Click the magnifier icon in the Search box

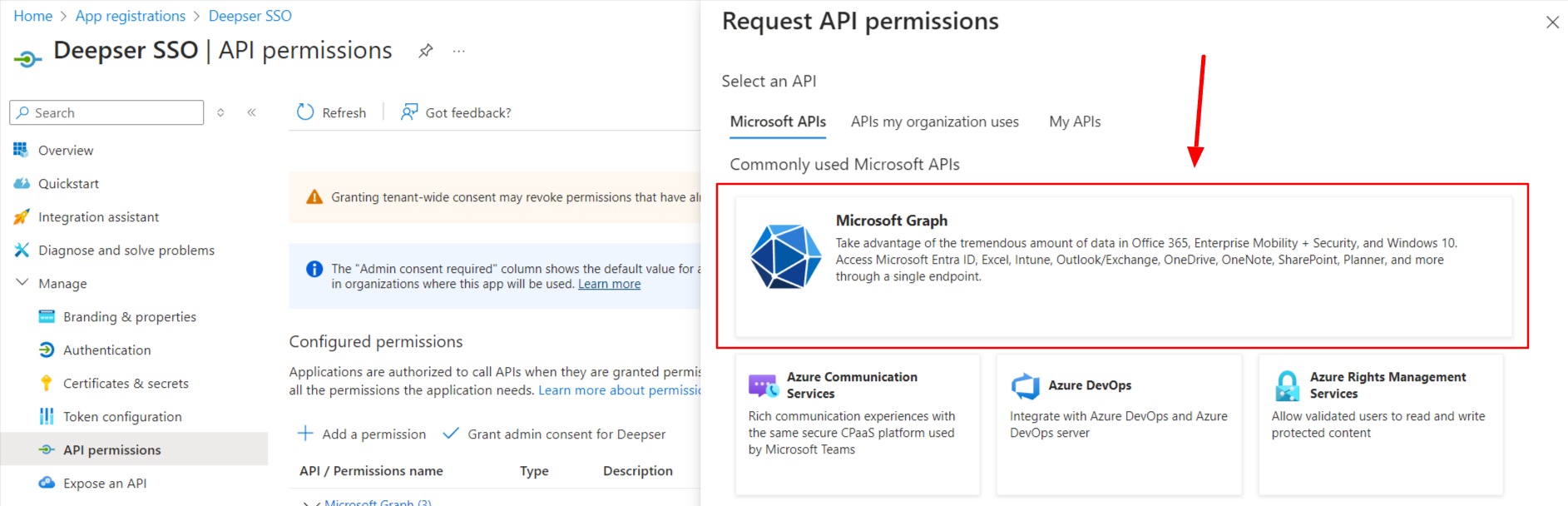tap(22, 112)
